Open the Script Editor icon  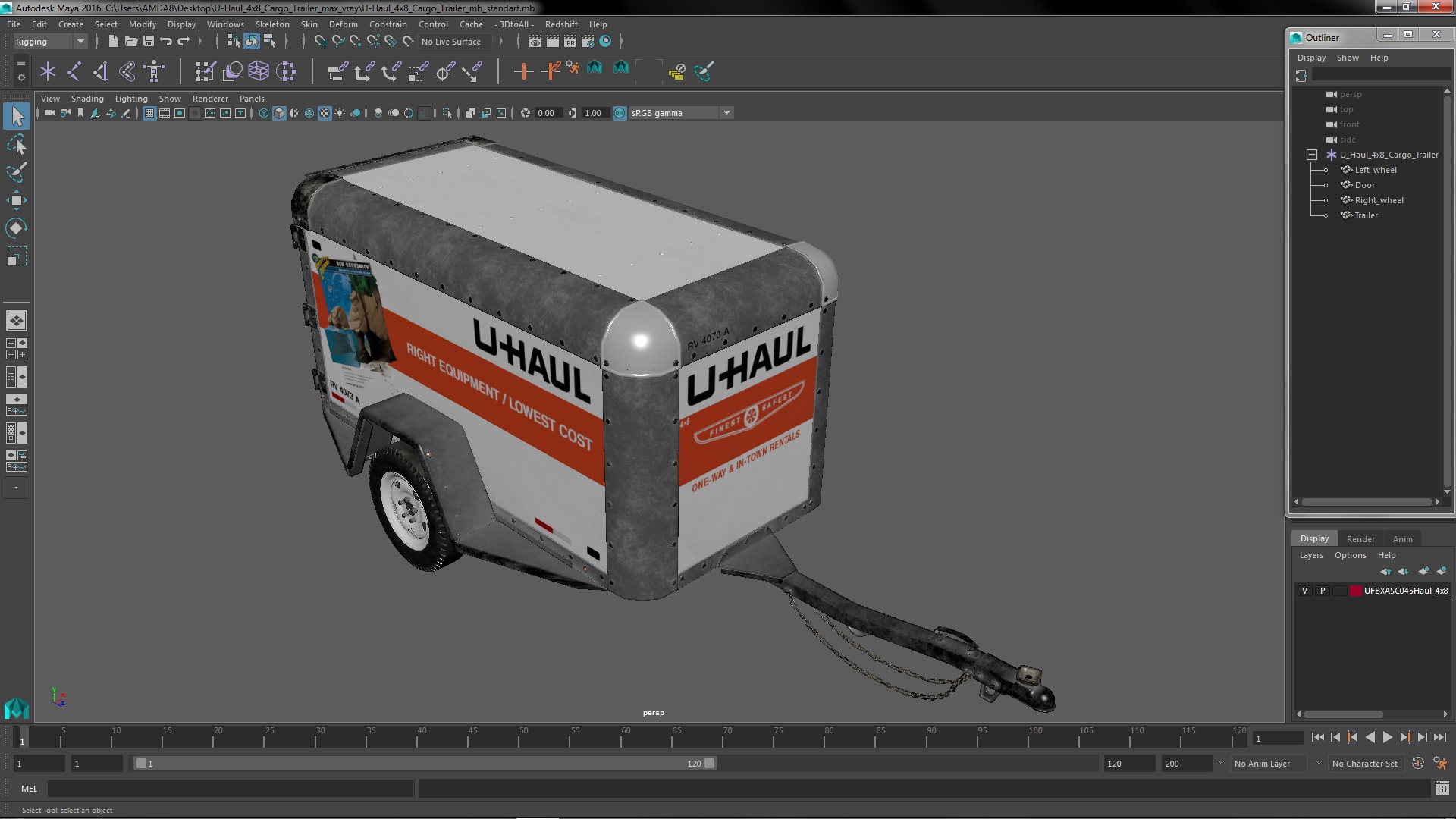[1442, 789]
